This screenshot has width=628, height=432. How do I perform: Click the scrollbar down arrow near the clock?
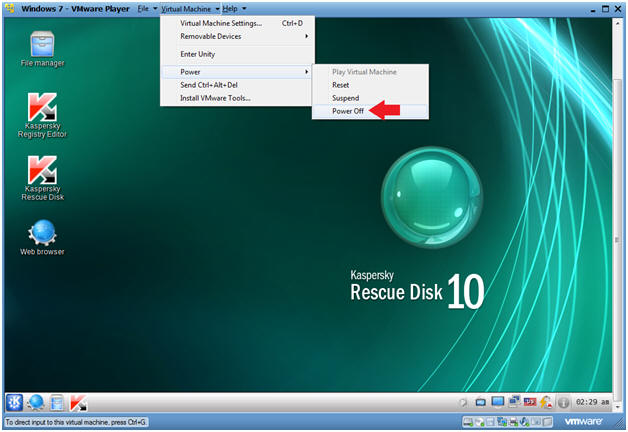point(617,407)
